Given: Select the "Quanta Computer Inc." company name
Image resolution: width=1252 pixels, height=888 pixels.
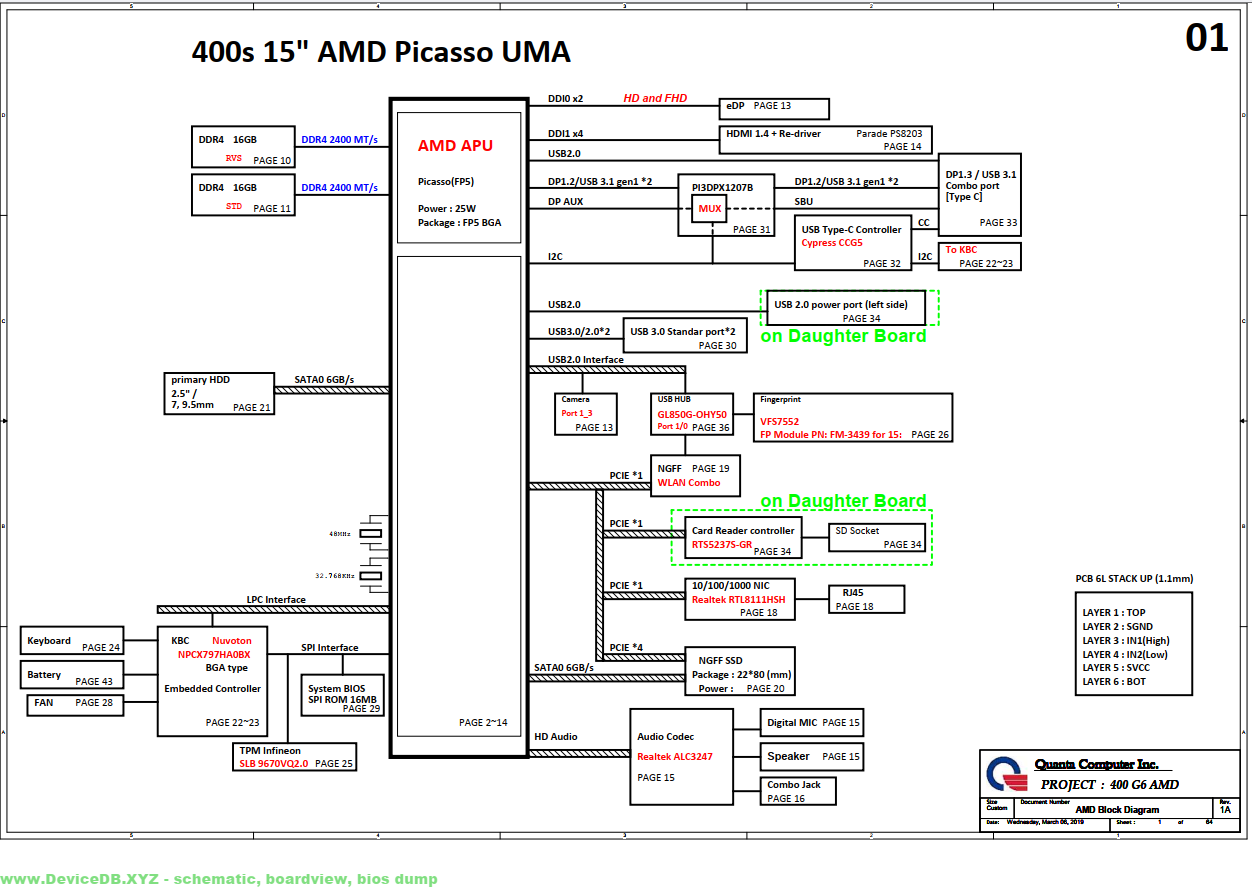Looking at the screenshot, I should 1096,764.
